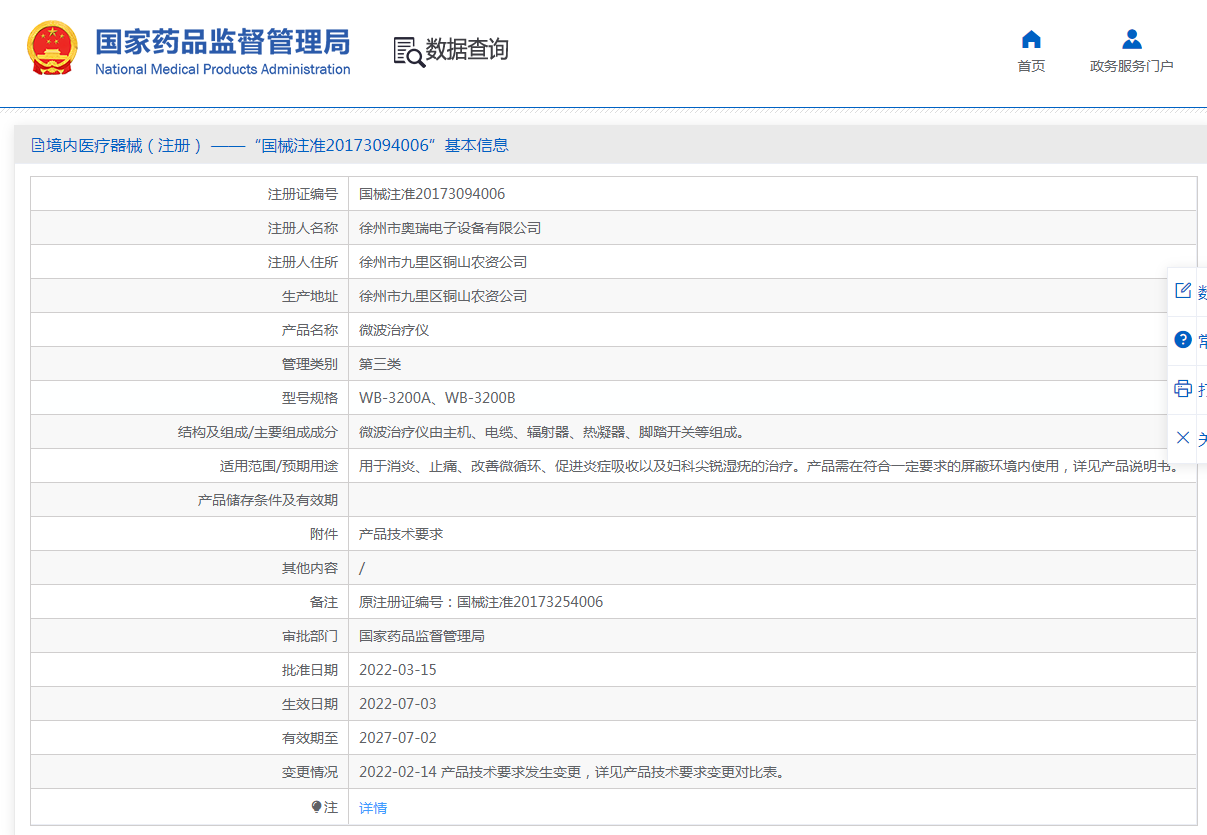Select the 原注册证编号 remark text
Viewport: 1207px width, 835px height.
click(x=481, y=602)
